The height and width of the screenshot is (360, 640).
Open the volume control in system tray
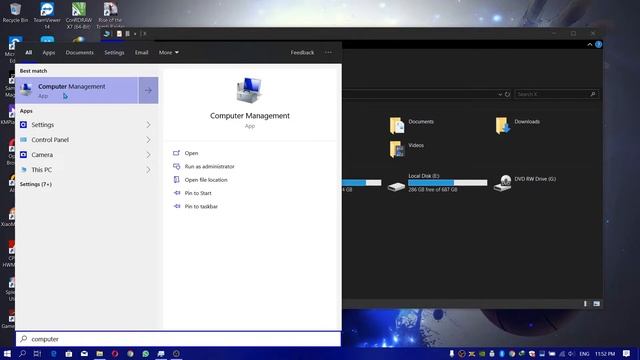571,354
